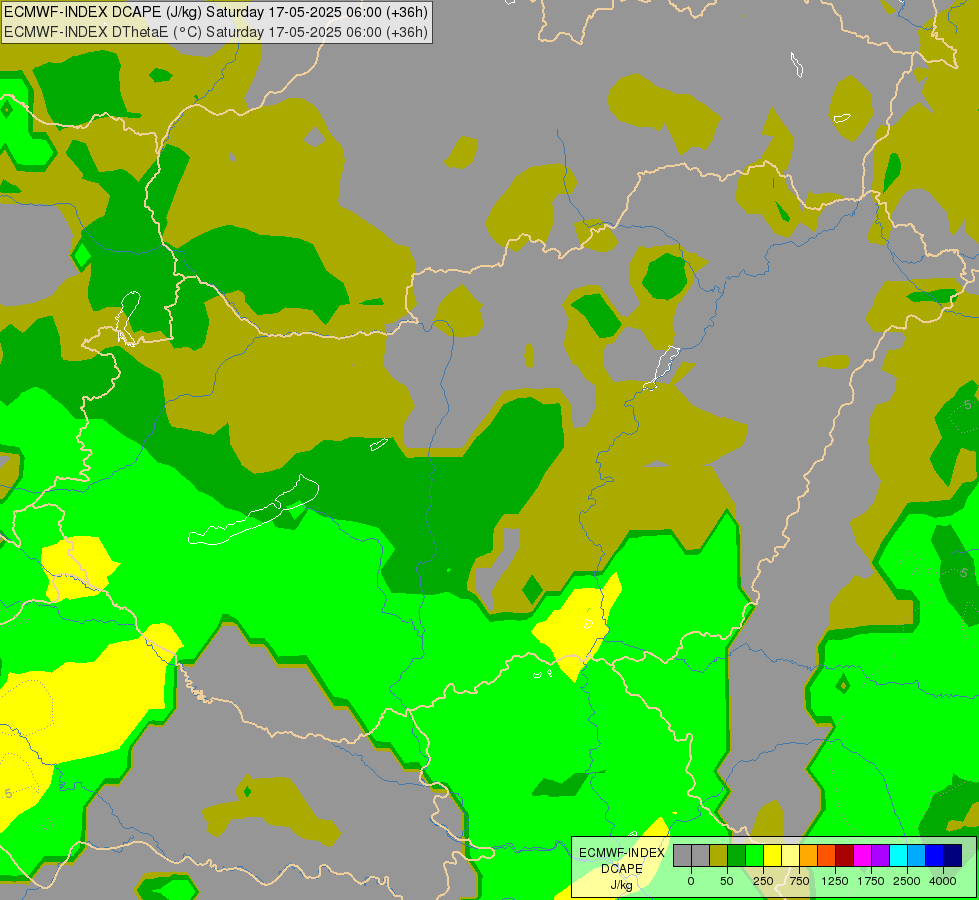Screen dimensions: 979x900
Task: Click the gray swatch left of the 0 tick
Action: tap(682, 855)
